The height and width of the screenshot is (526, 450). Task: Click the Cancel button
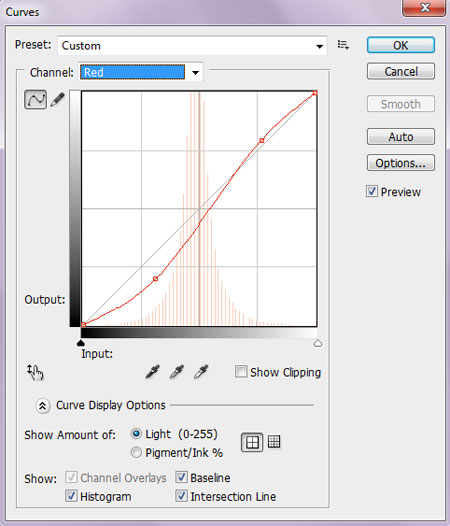(401, 71)
